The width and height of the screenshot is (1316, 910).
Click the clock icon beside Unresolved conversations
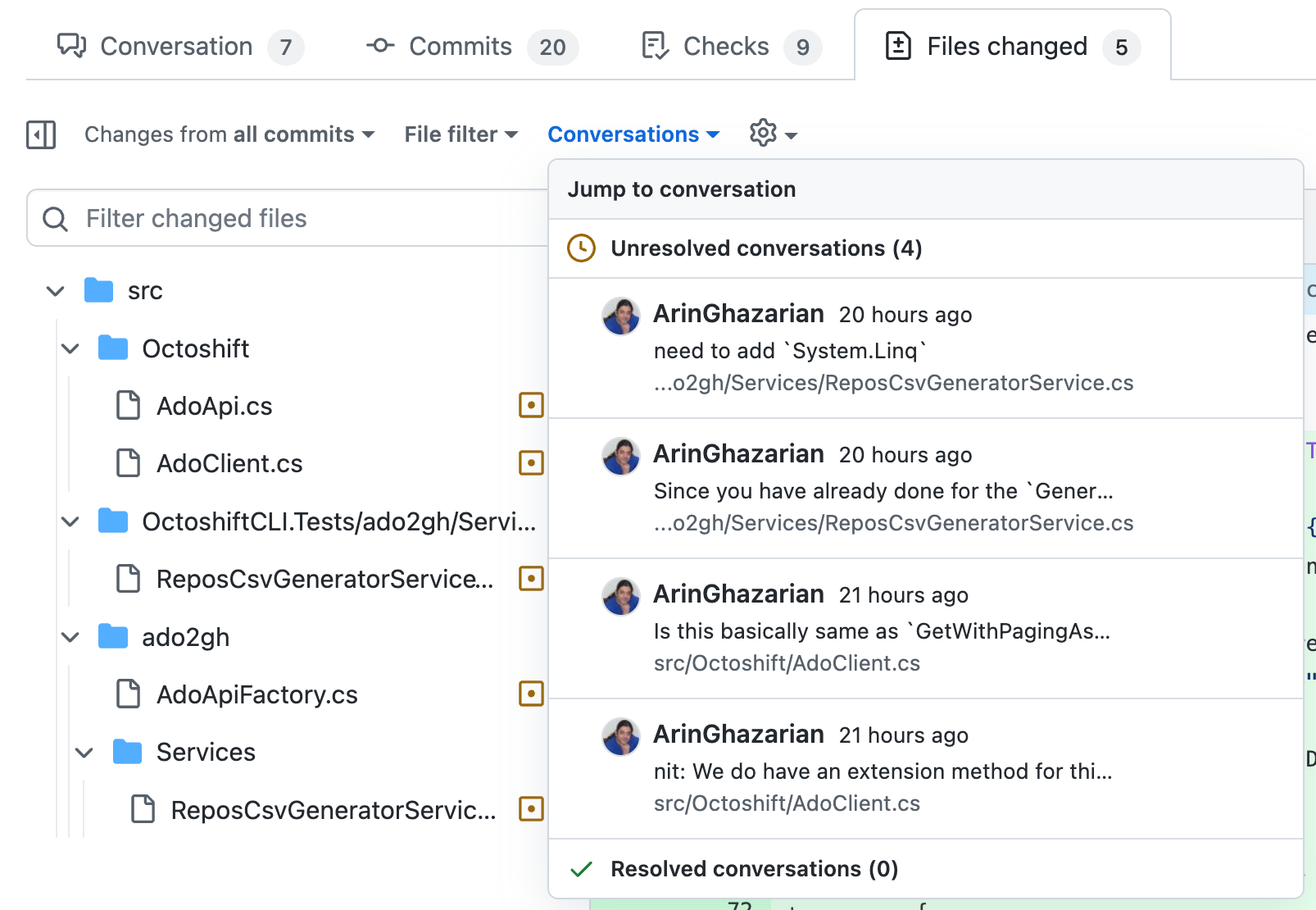581,248
